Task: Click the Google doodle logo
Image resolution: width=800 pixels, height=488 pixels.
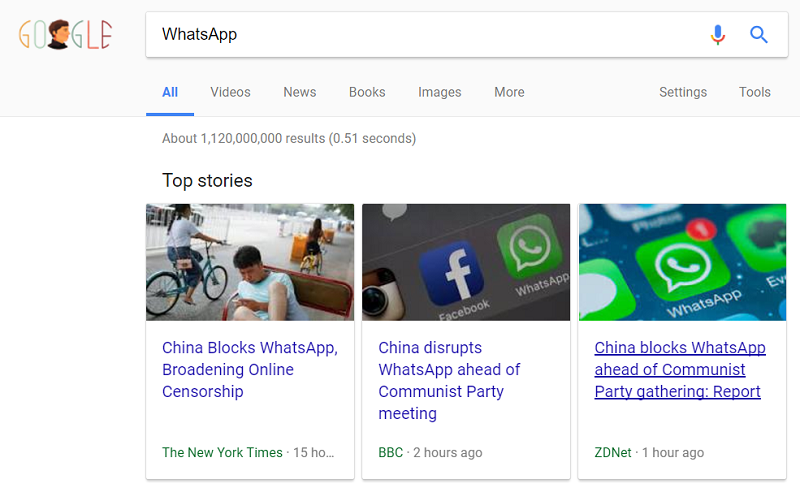Action: [x=65, y=35]
